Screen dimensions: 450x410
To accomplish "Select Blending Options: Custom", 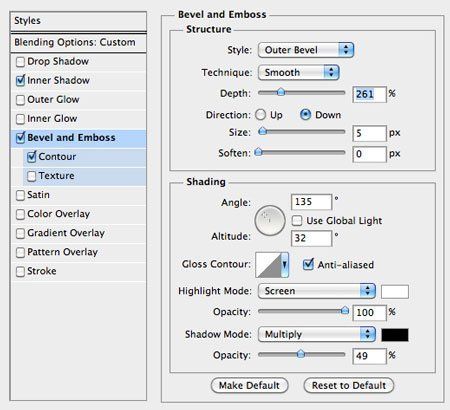I will point(79,43).
